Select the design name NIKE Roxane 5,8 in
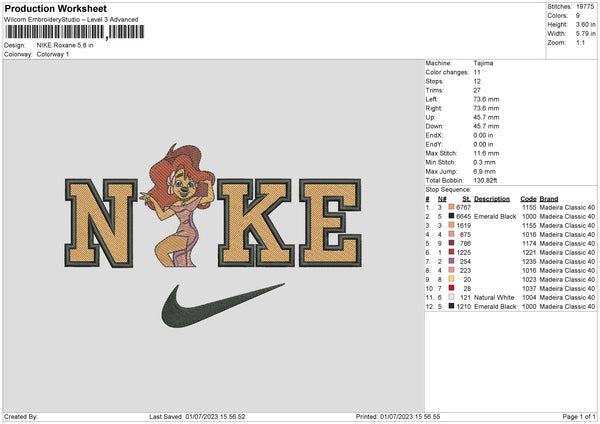600x424 pixels. [x=65, y=45]
